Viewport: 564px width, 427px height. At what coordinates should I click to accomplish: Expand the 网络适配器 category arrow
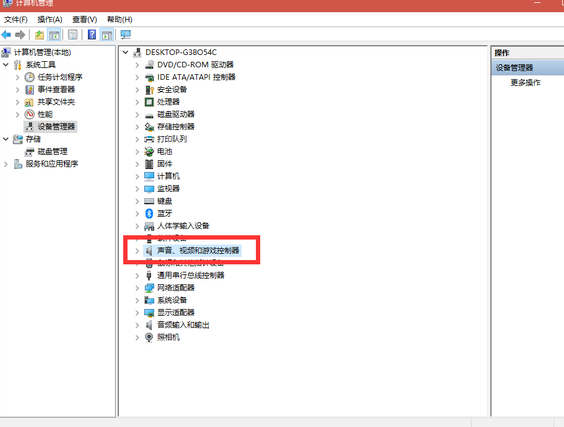pos(137,288)
